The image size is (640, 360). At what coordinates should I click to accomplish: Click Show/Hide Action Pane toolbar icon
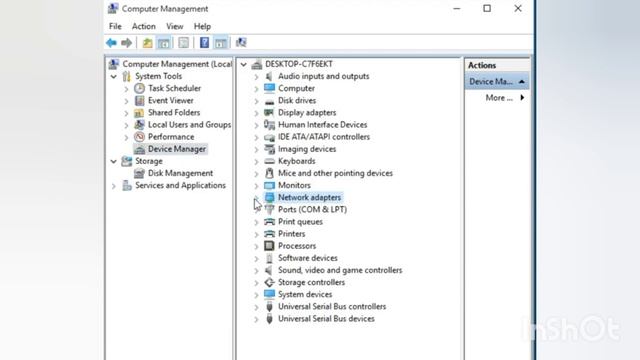pyautogui.click(x=221, y=42)
